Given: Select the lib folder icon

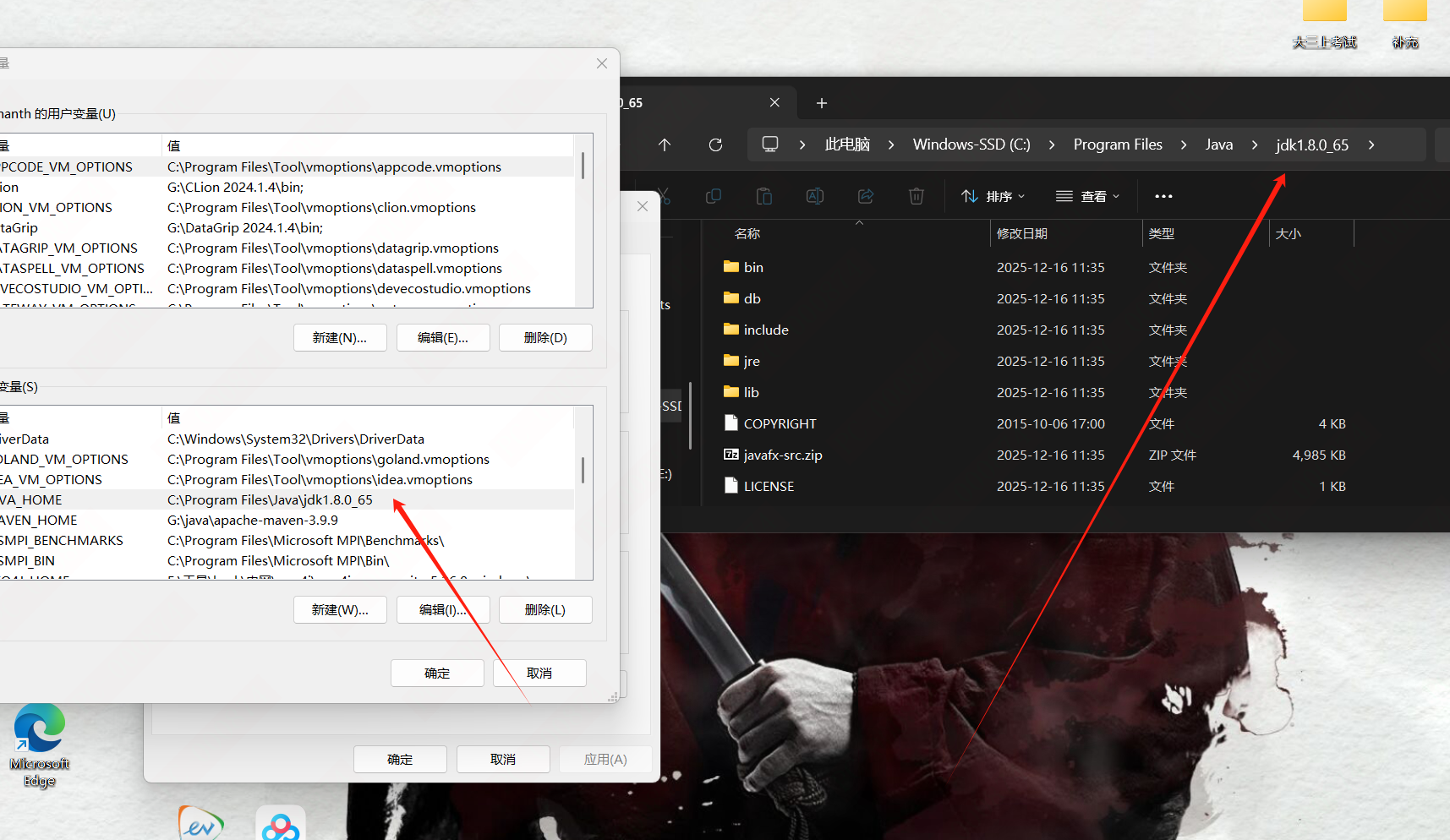Looking at the screenshot, I should (731, 392).
